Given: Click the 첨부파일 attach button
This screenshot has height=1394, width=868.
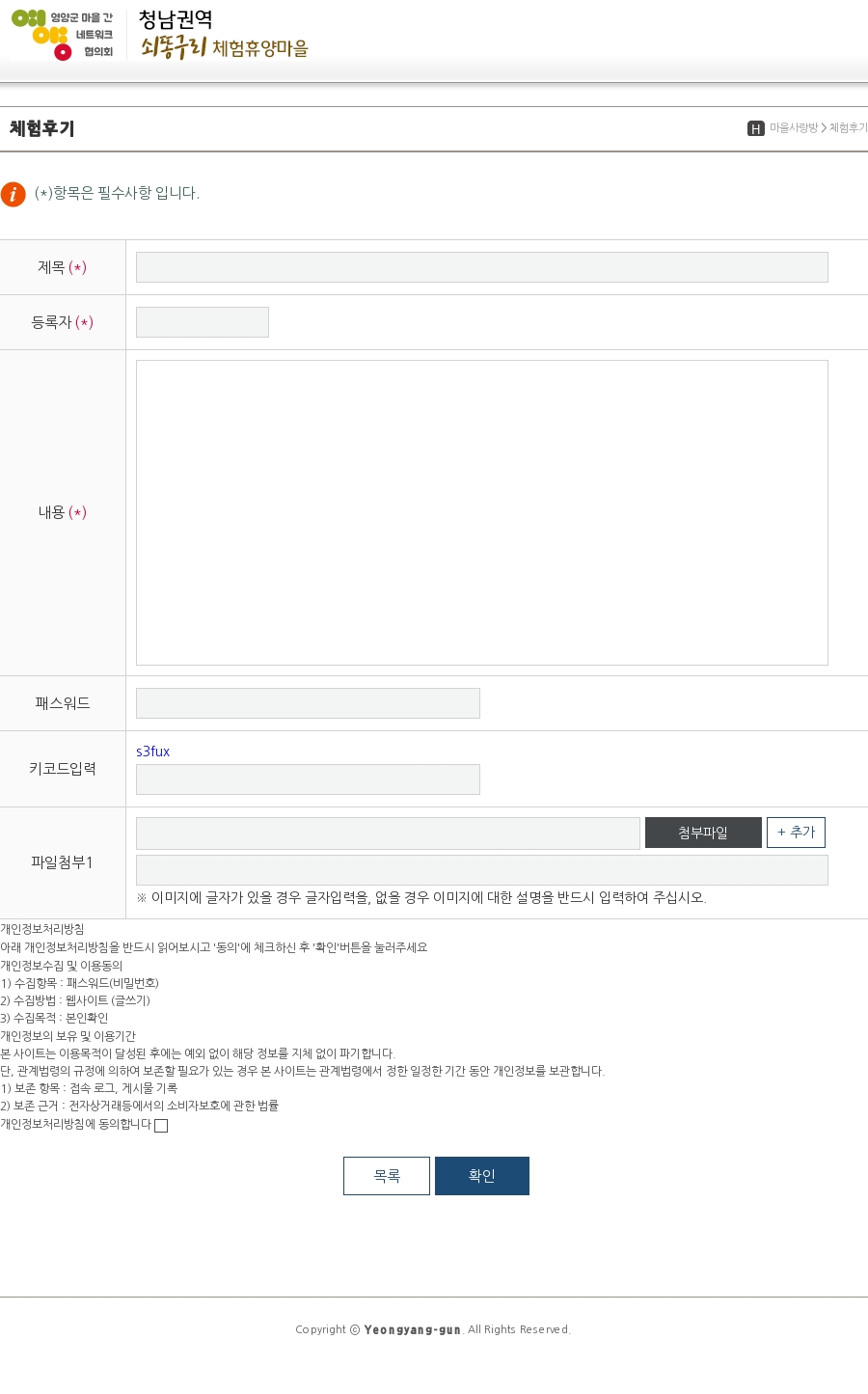Looking at the screenshot, I should pos(703,833).
